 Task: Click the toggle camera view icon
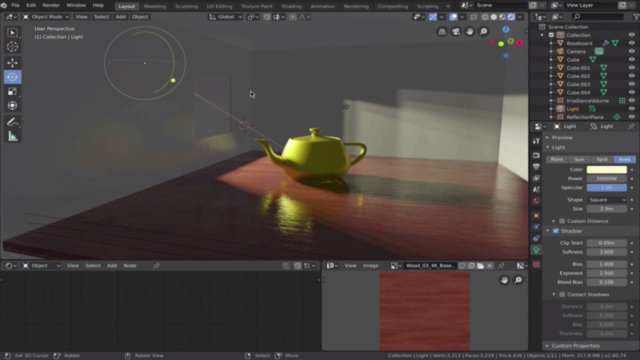(456, 31)
